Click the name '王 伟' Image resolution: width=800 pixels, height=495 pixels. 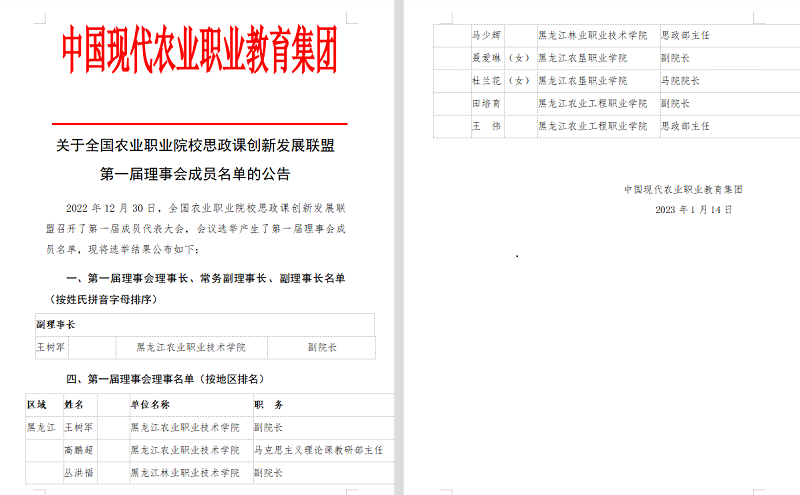point(486,126)
